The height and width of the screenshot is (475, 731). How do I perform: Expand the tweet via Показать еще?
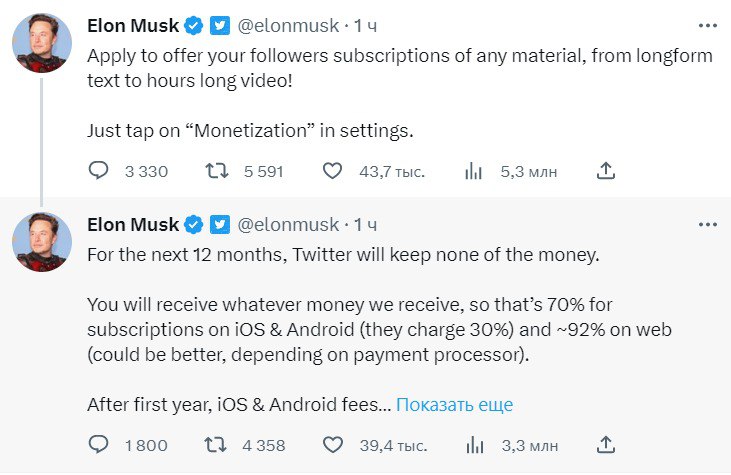454,405
